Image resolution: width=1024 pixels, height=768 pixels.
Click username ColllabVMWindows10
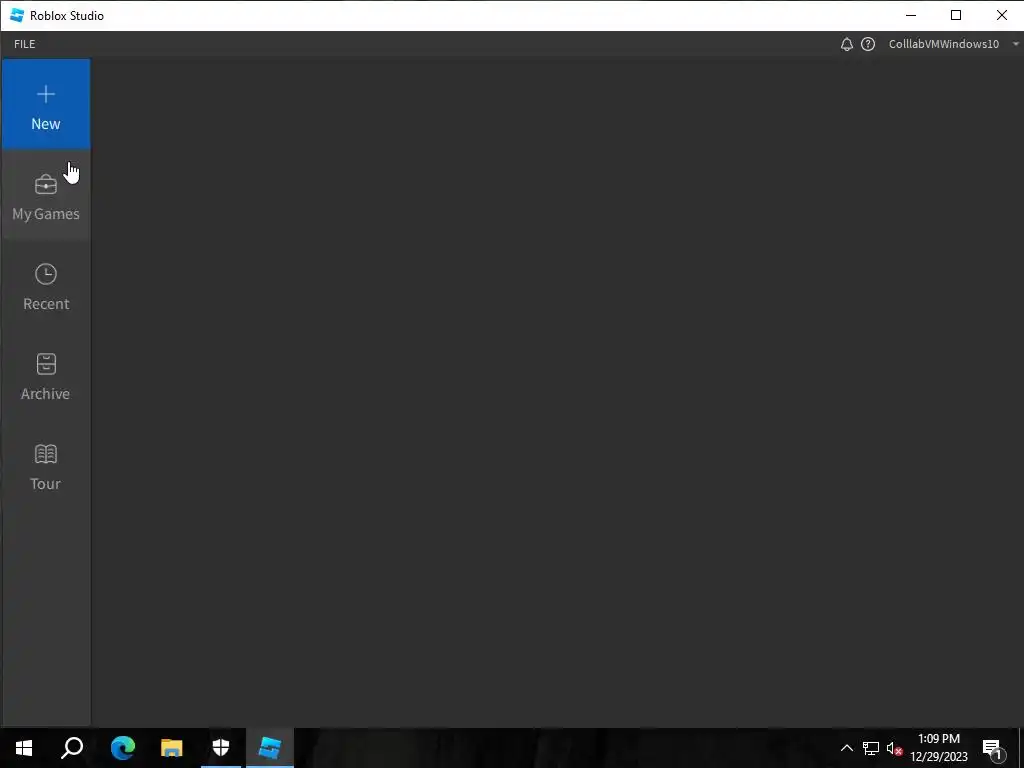tap(944, 44)
